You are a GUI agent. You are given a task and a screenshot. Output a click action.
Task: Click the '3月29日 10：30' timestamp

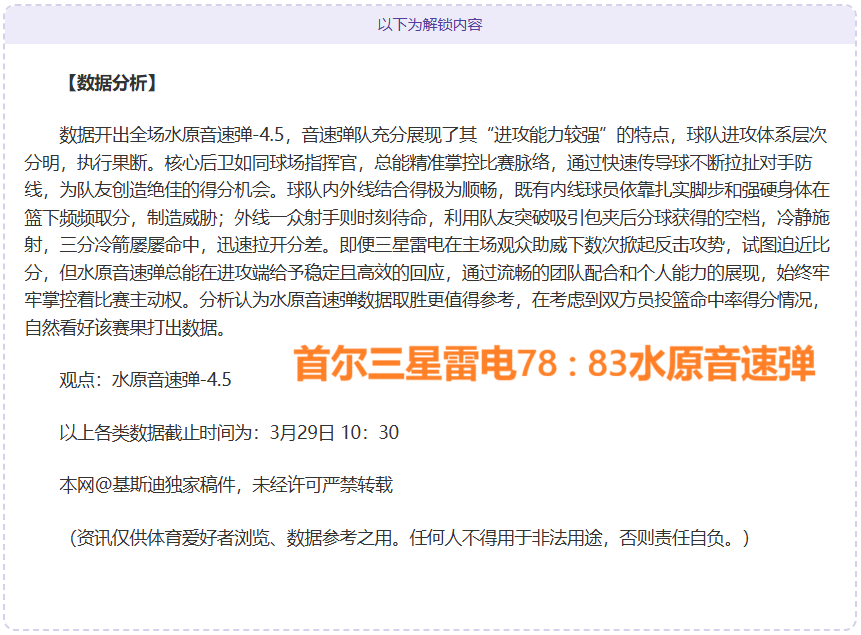(x=334, y=433)
